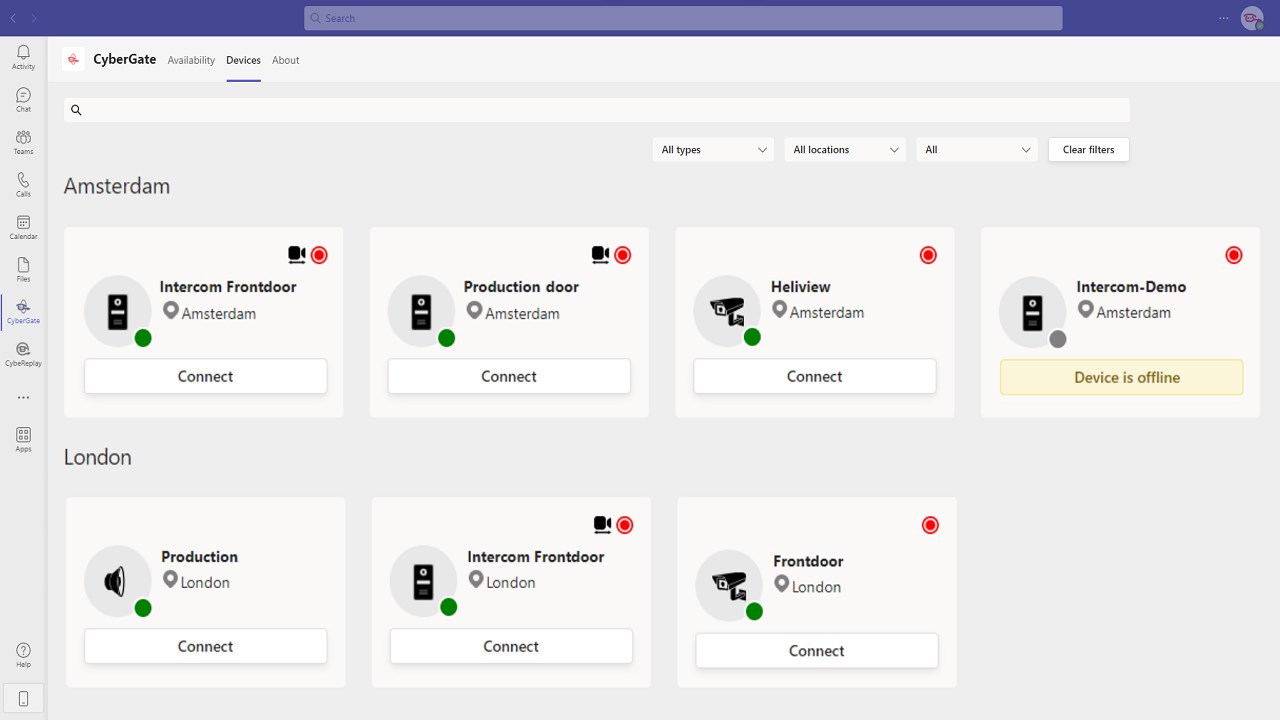
Task: Click the red record icon on Heliview card
Action: (x=928, y=255)
